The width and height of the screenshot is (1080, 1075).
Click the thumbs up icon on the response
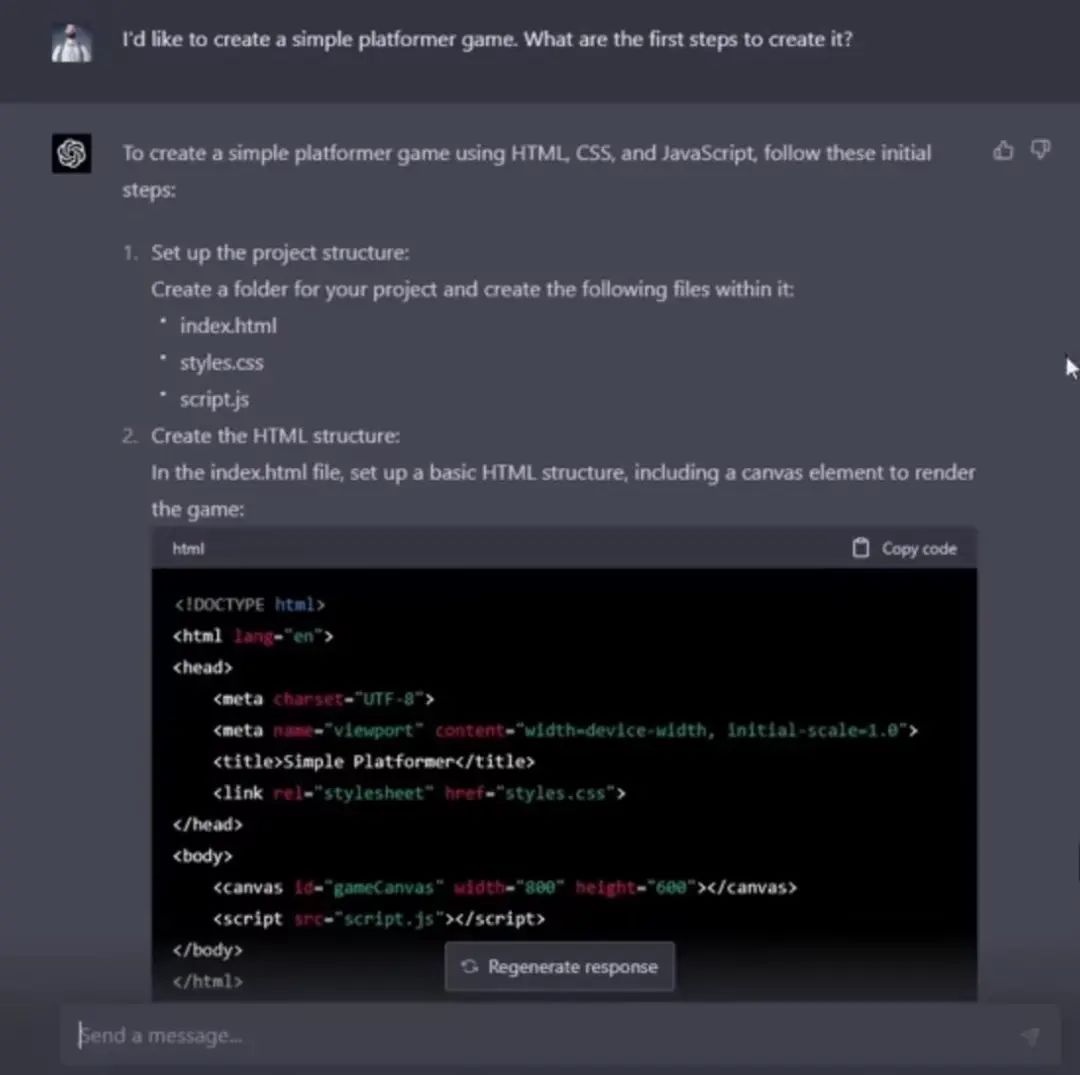click(1003, 151)
